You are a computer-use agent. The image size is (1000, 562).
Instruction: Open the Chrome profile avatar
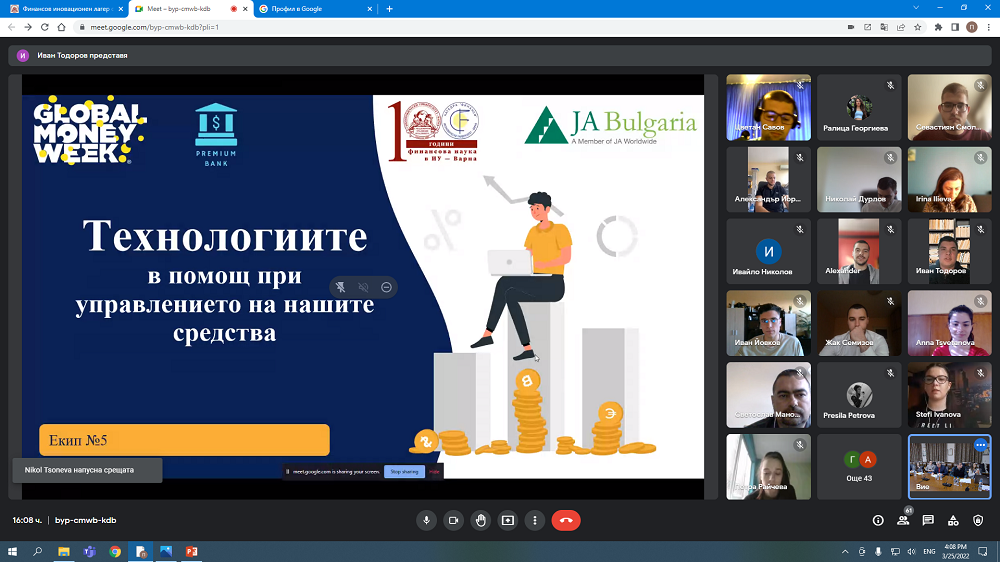click(x=971, y=27)
